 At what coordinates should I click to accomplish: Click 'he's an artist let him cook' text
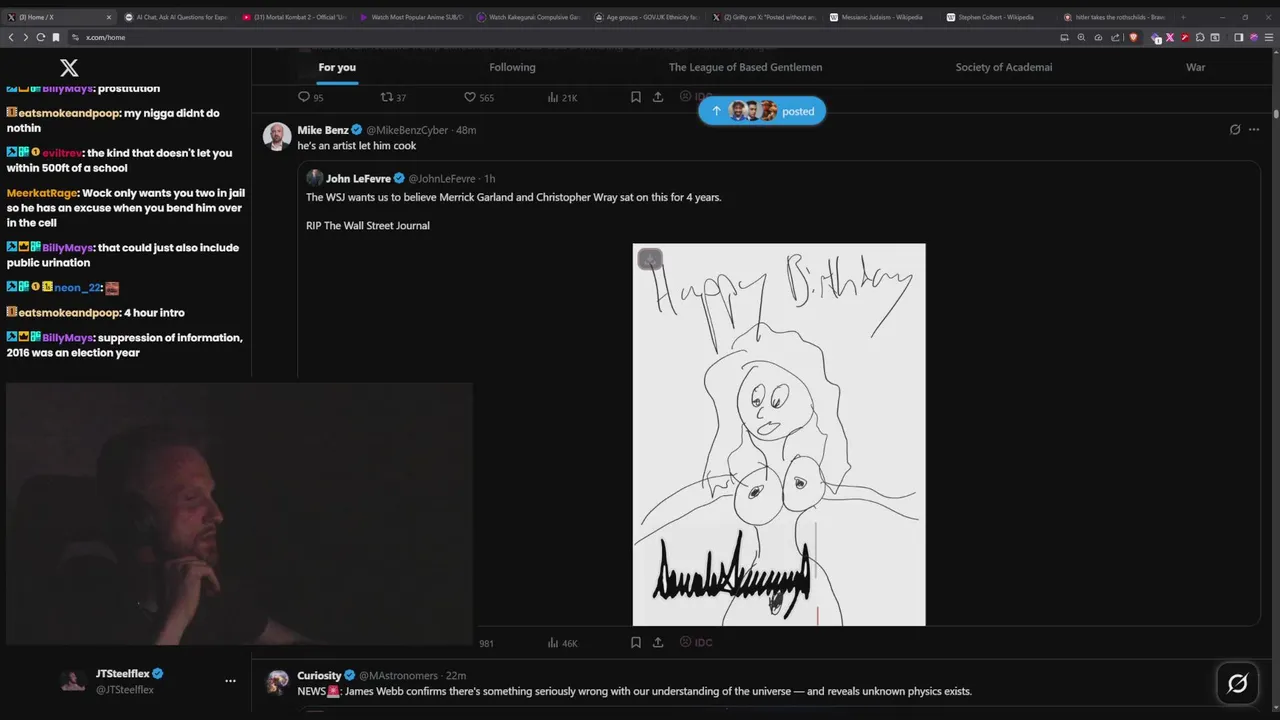click(x=357, y=146)
